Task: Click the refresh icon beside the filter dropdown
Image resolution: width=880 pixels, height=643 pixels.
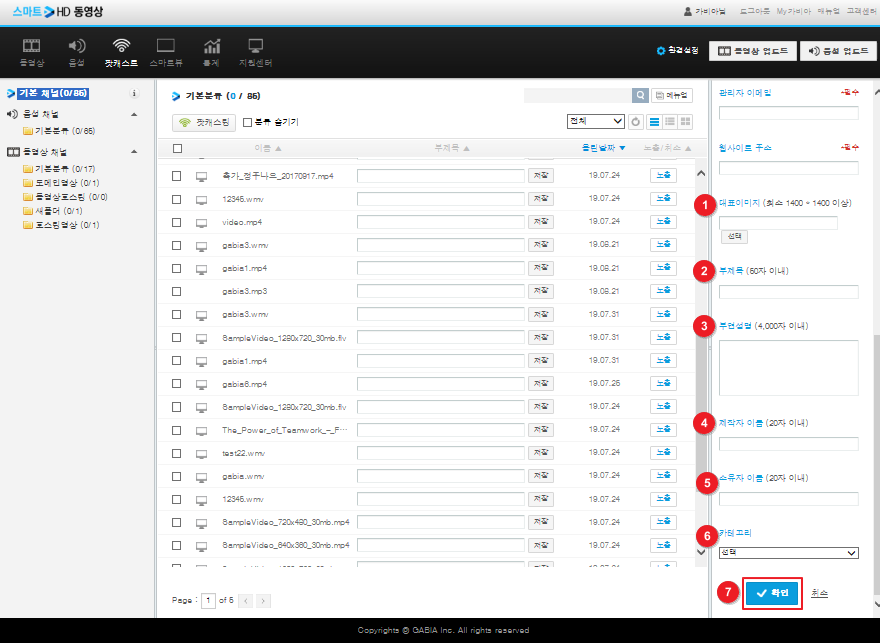Action: point(636,122)
